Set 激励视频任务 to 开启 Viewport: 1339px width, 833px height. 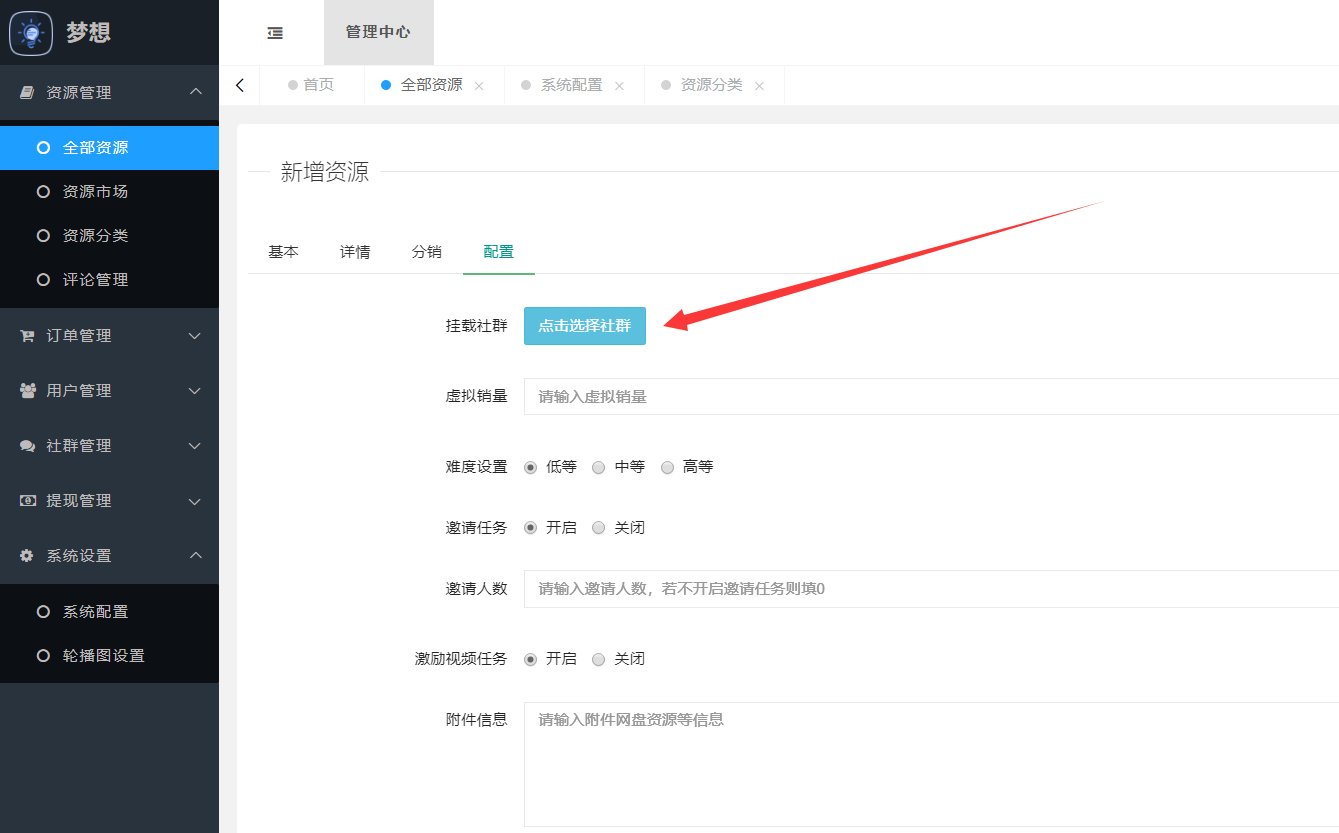pos(531,659)
